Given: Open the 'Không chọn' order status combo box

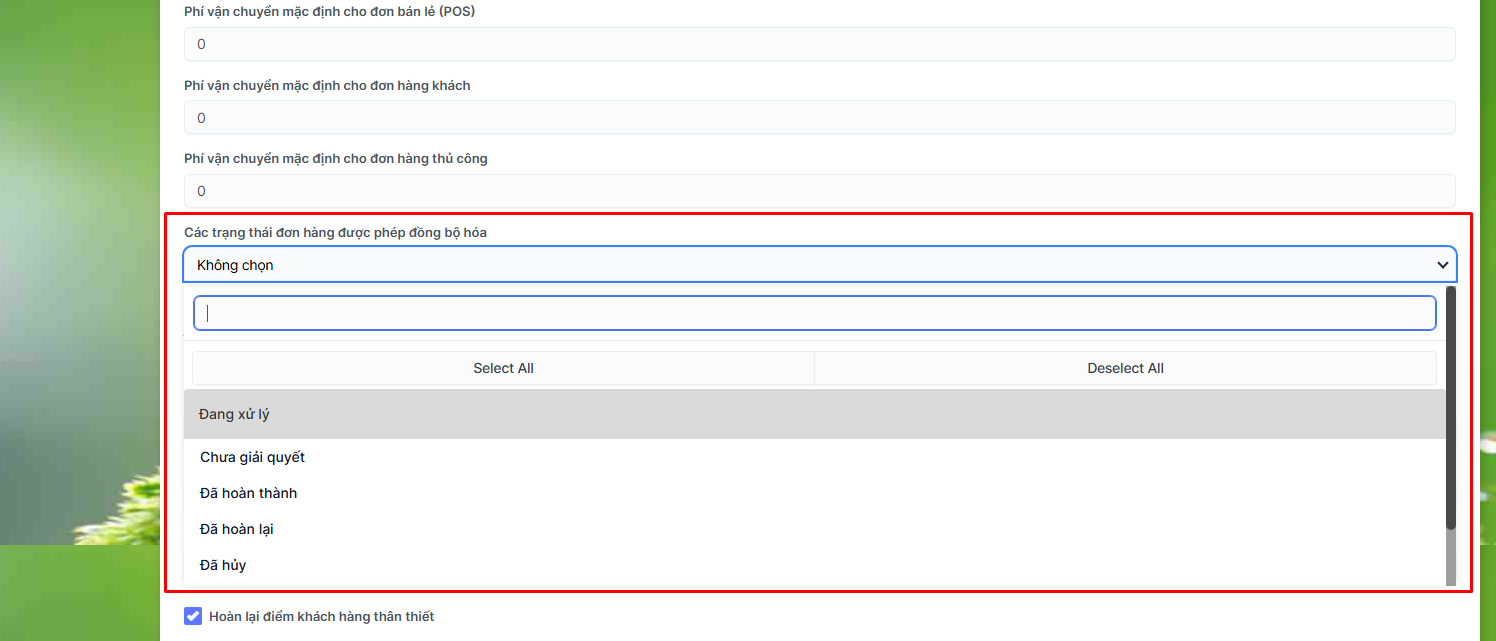Looking at the screenshot, I should point(800,265).
